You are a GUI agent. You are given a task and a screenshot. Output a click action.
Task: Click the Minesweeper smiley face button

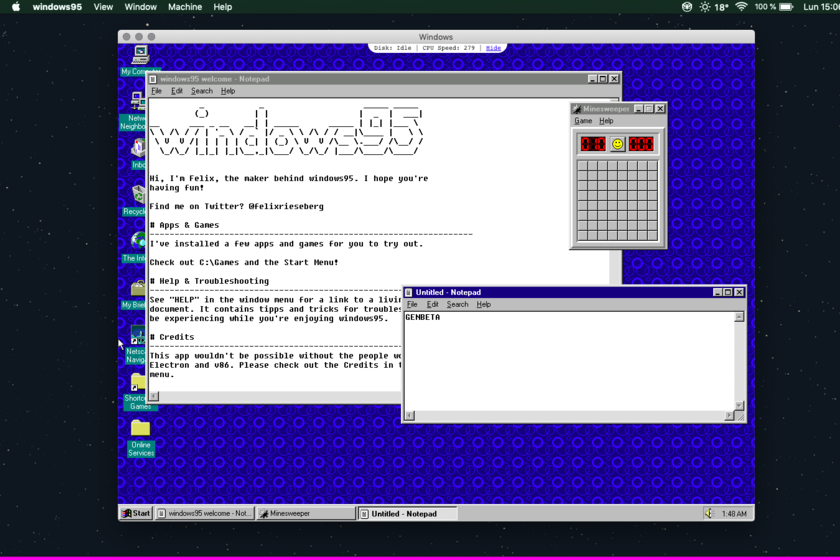tap(618, 144)
